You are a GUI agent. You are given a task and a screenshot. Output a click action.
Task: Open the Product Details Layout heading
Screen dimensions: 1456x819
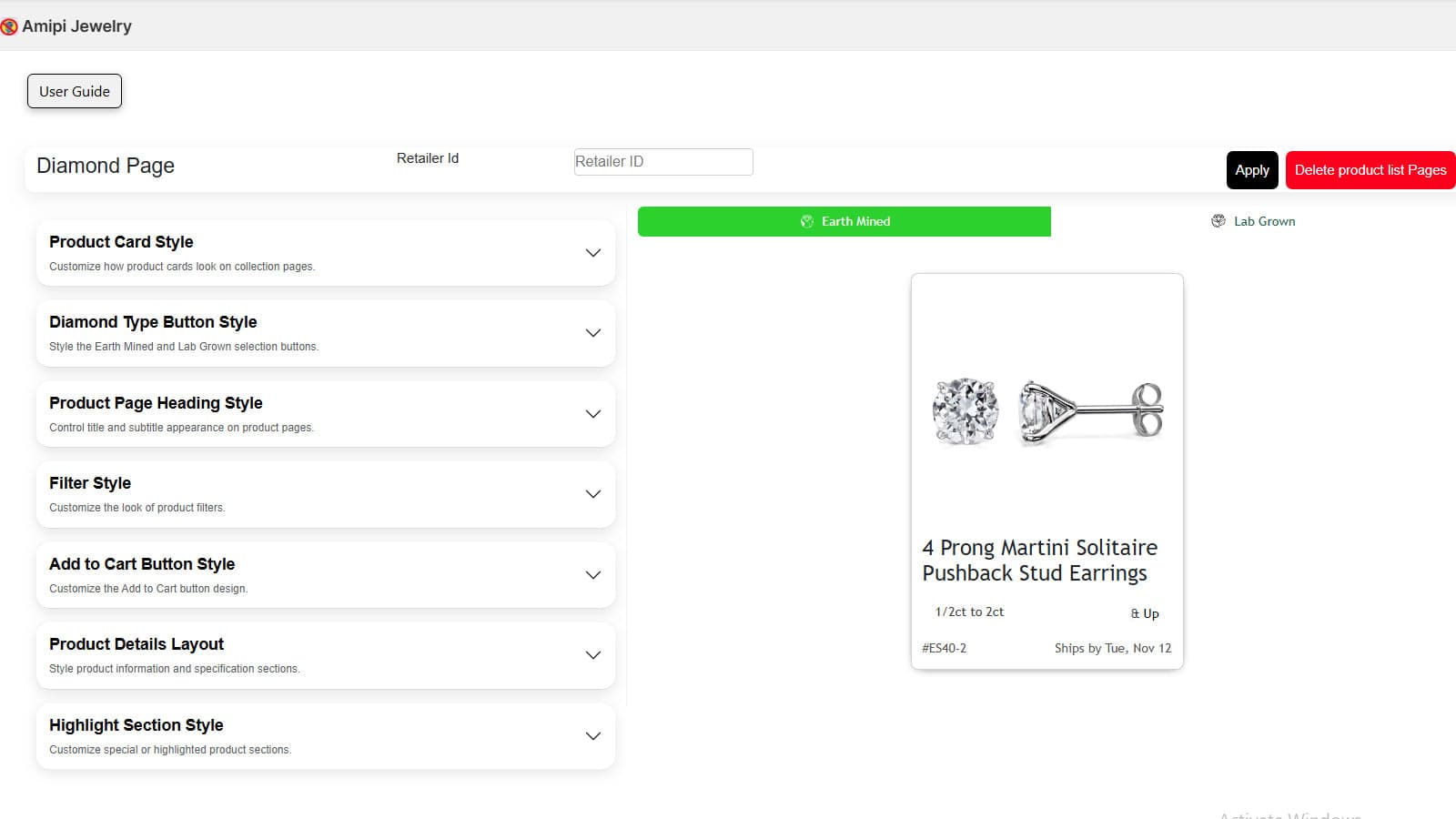(x=136, y=644)
